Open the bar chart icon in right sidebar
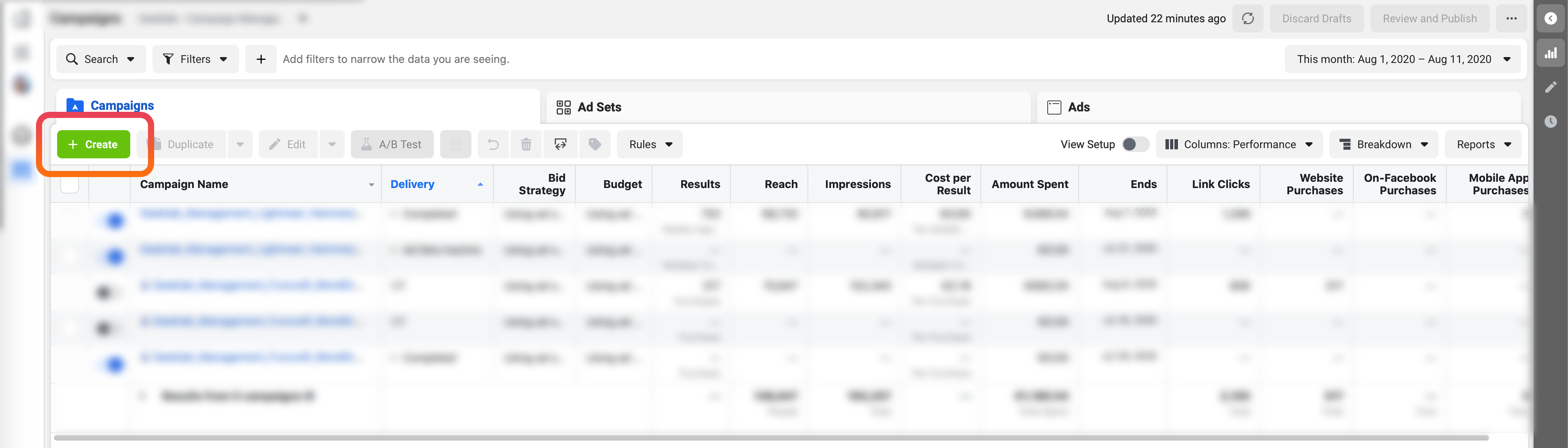 [1550, 54]
